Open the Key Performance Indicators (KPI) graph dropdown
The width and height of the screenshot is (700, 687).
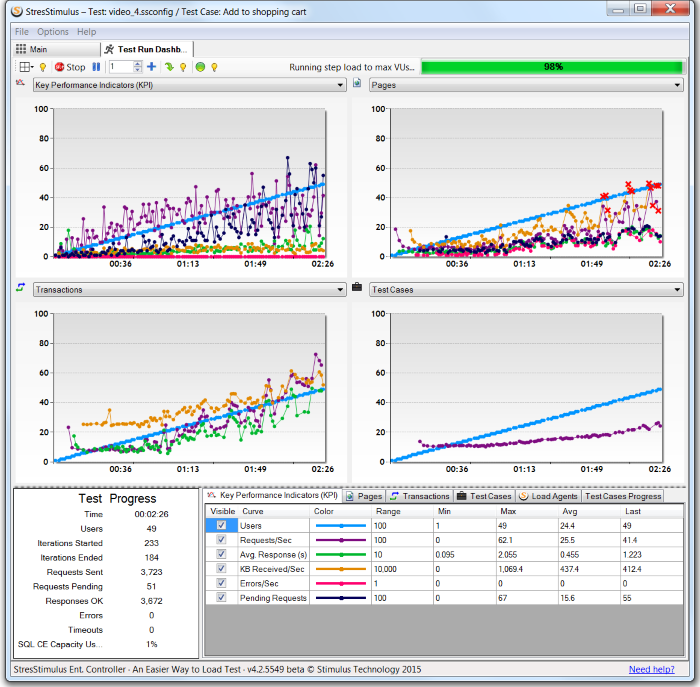(190, 85)
